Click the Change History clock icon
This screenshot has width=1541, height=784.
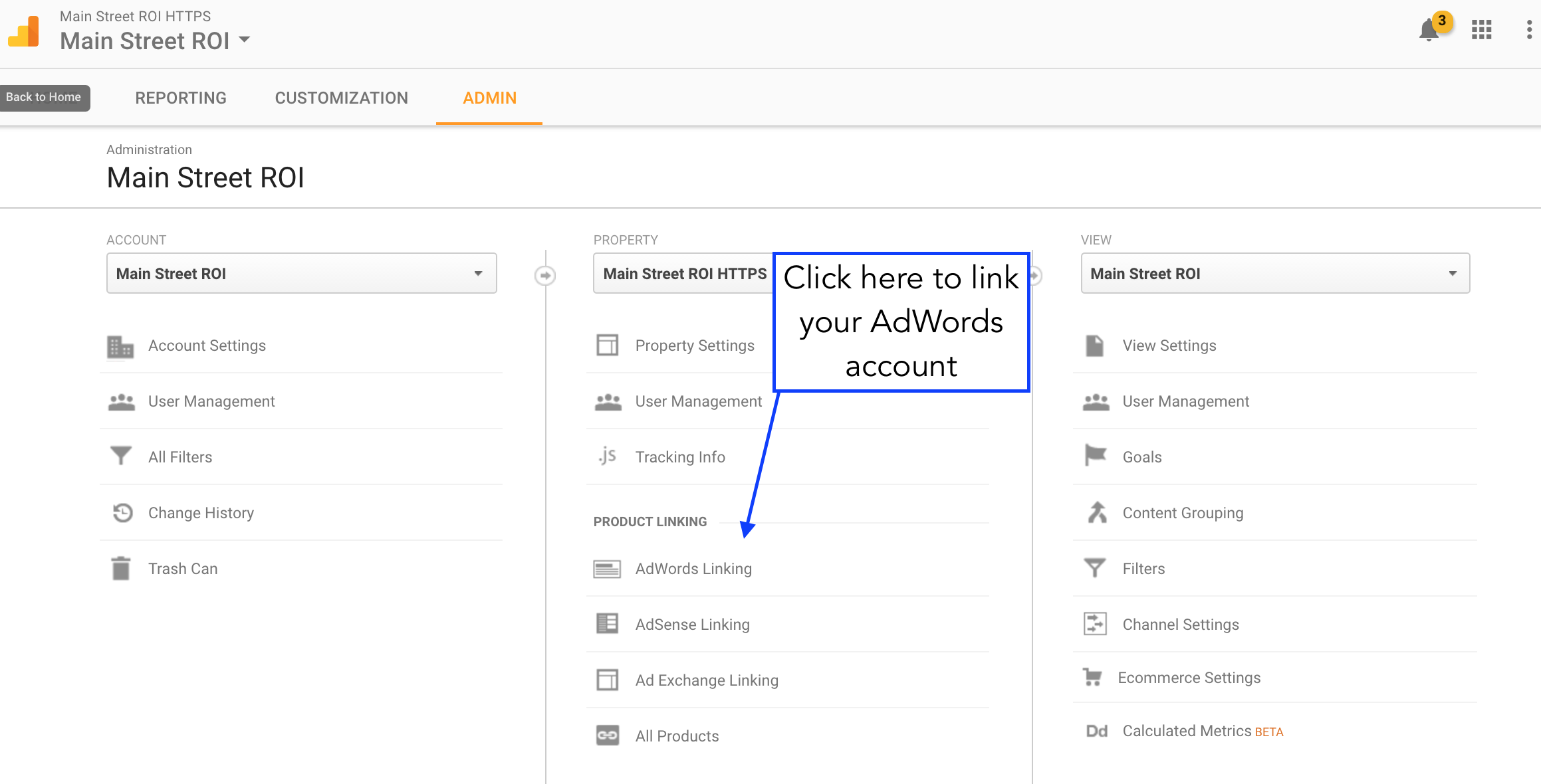[122, 513]
